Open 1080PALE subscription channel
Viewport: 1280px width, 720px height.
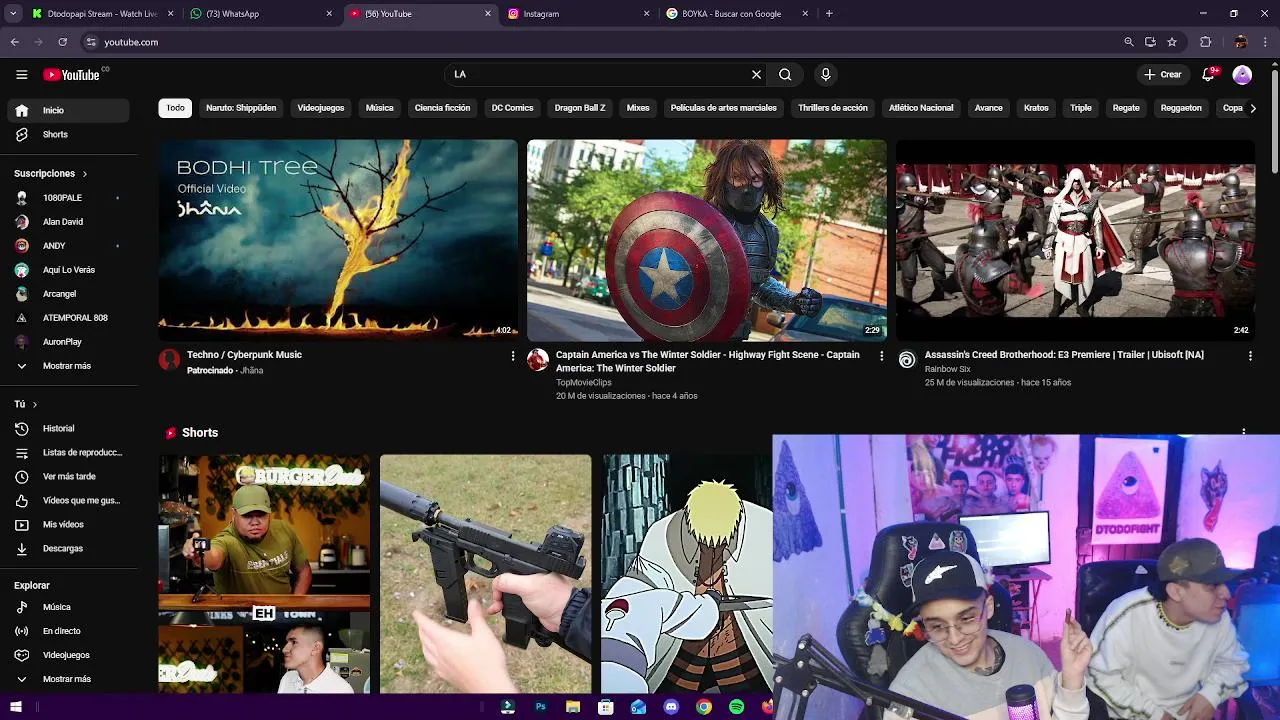point(67,198)
